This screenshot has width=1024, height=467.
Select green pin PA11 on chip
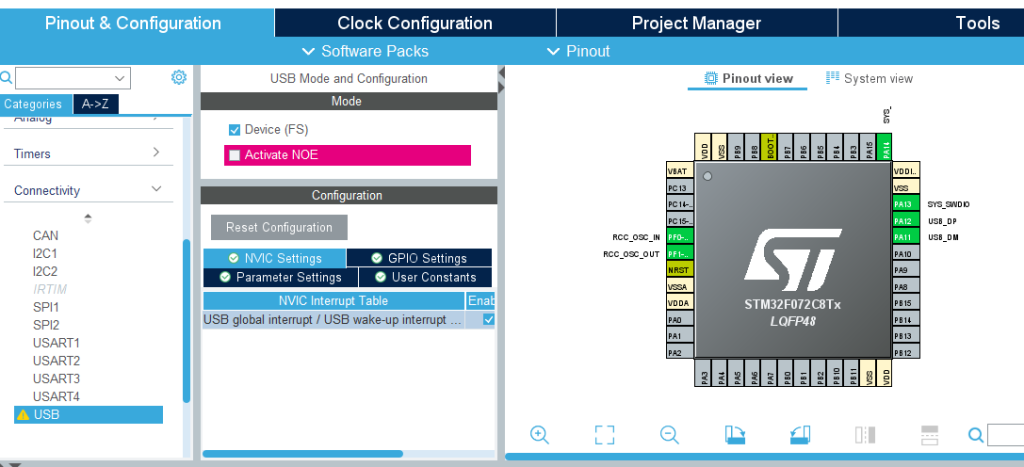906,237
